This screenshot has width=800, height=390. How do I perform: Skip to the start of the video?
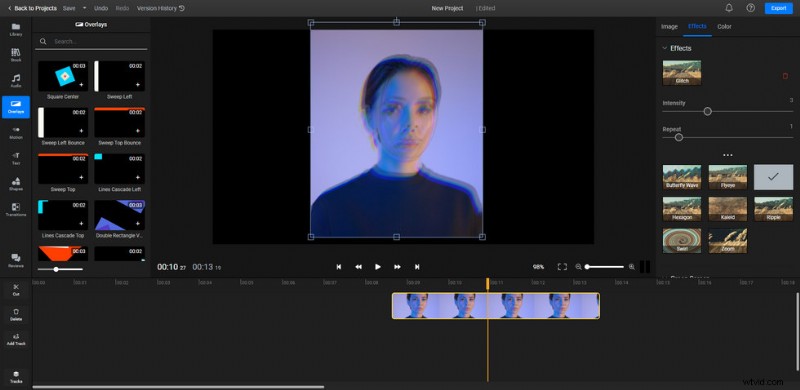click(338, 266)
